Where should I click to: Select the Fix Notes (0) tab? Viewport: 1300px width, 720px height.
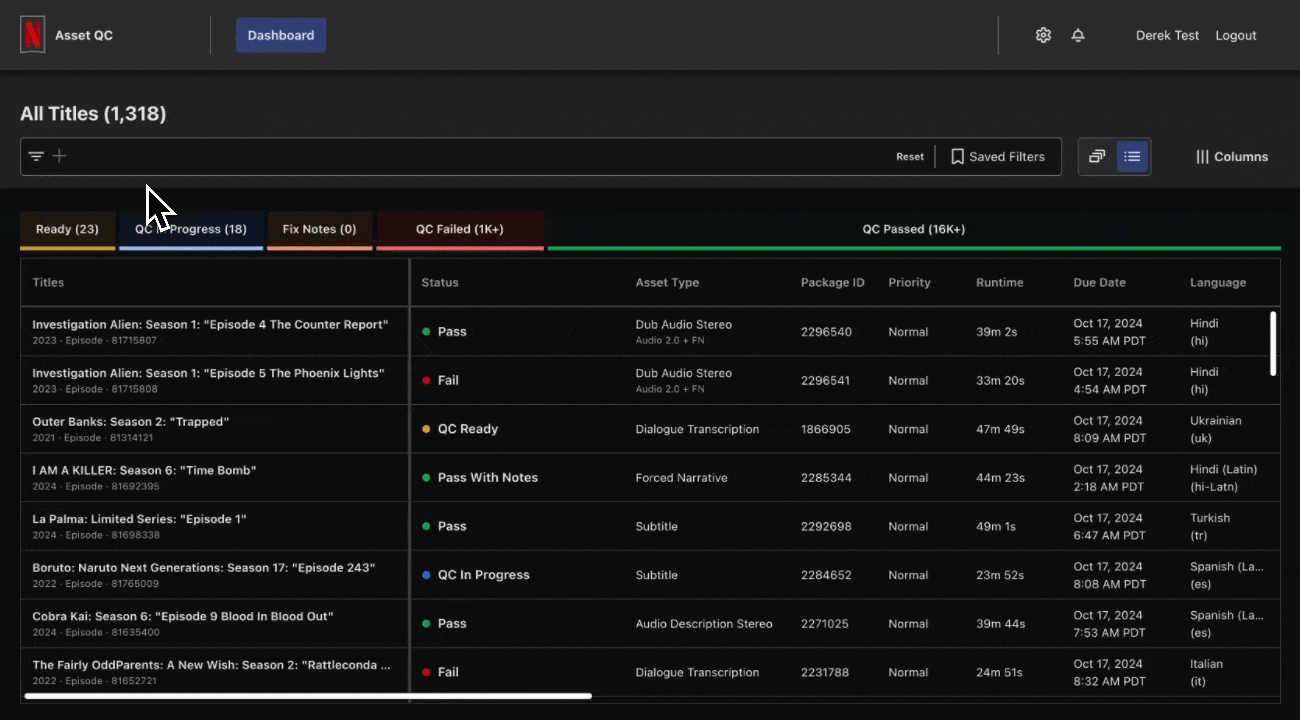pos(320,230)
